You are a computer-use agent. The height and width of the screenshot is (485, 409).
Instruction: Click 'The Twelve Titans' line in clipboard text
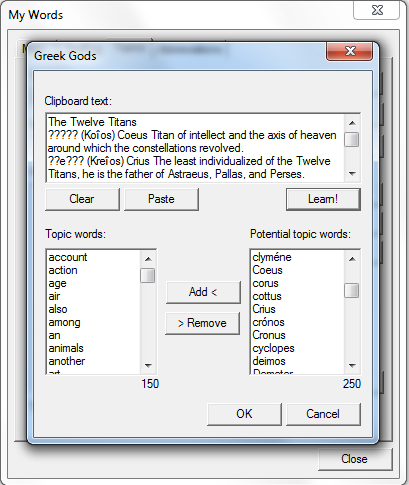coord(92,122)
